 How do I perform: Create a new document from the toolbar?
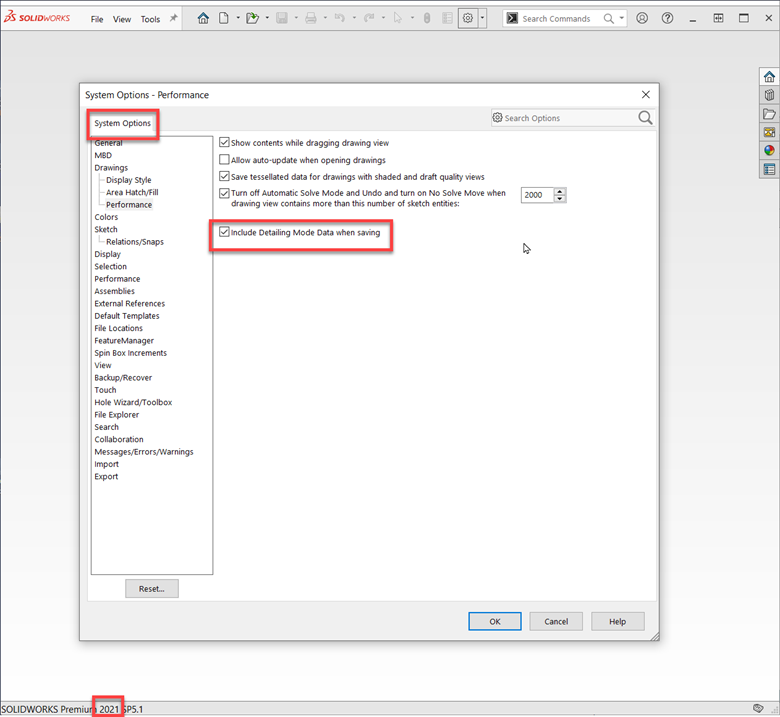tap(224, 18)
